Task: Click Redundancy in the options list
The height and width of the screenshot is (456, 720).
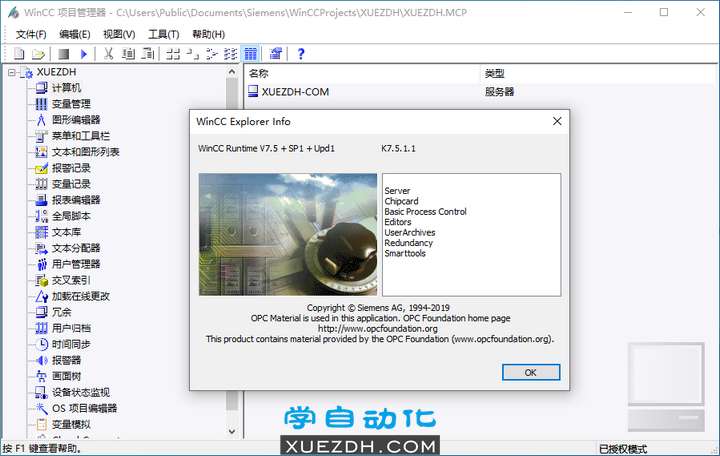Action: coord(408,243)
